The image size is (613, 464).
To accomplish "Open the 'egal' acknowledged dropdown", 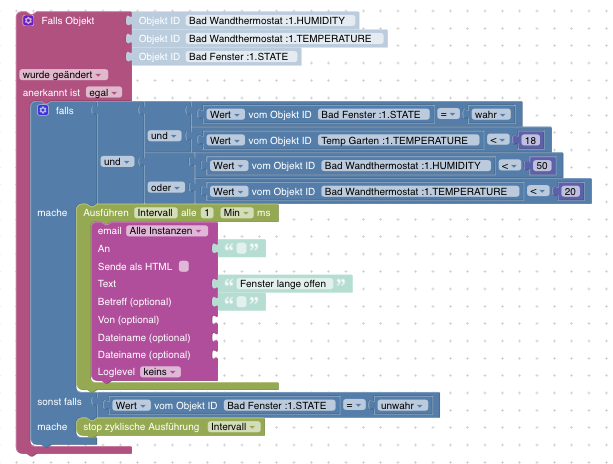I will (x=104, y=93).
